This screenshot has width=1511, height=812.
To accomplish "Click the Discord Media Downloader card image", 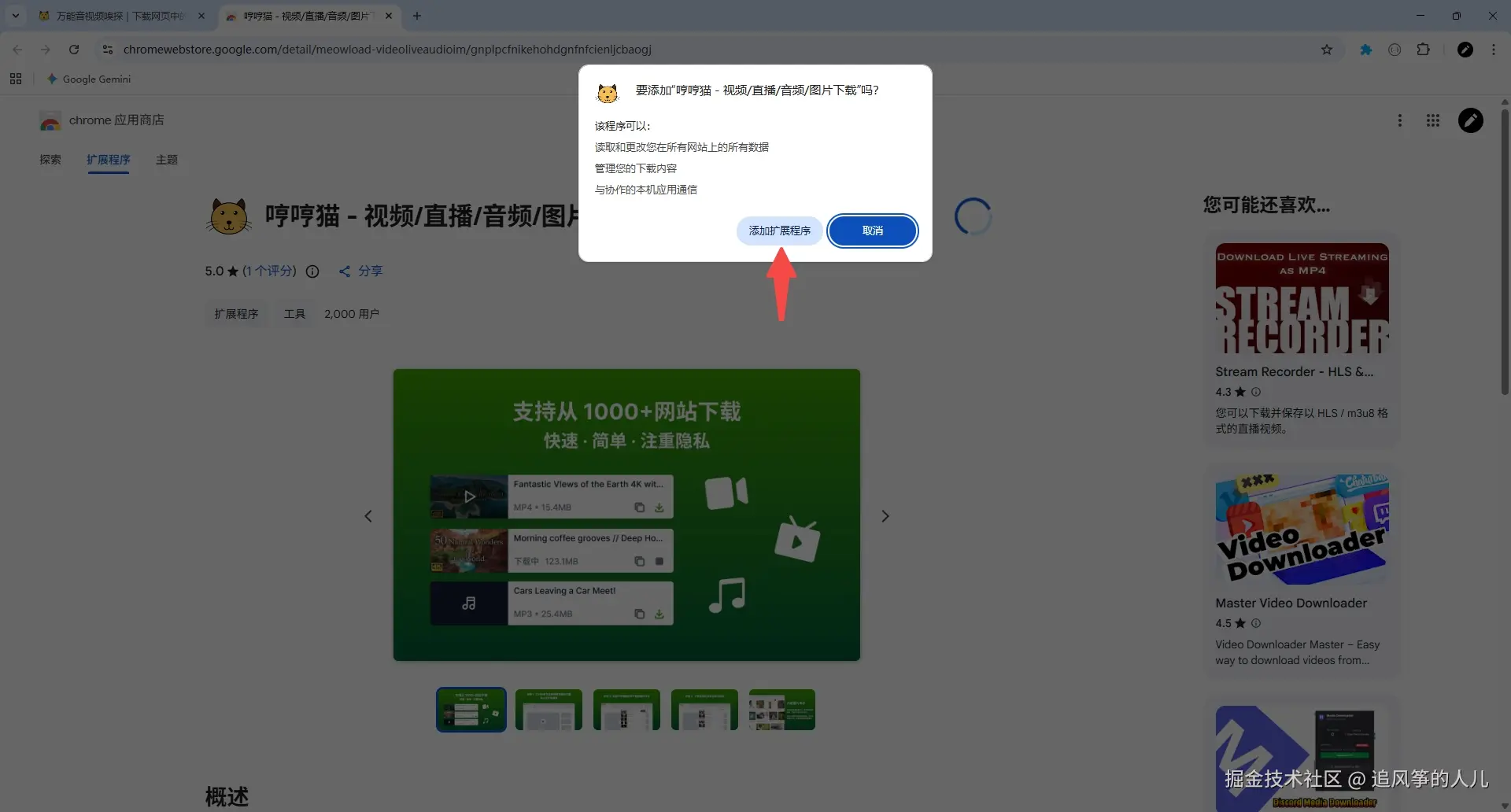I will point(1302,758).
